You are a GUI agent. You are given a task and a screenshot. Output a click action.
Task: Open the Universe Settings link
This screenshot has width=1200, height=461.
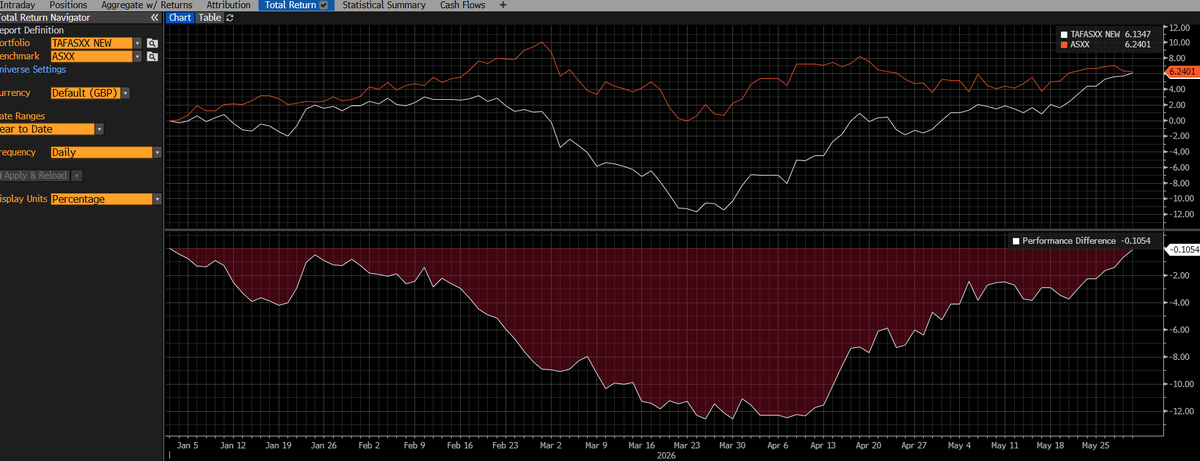pos(32,70)
